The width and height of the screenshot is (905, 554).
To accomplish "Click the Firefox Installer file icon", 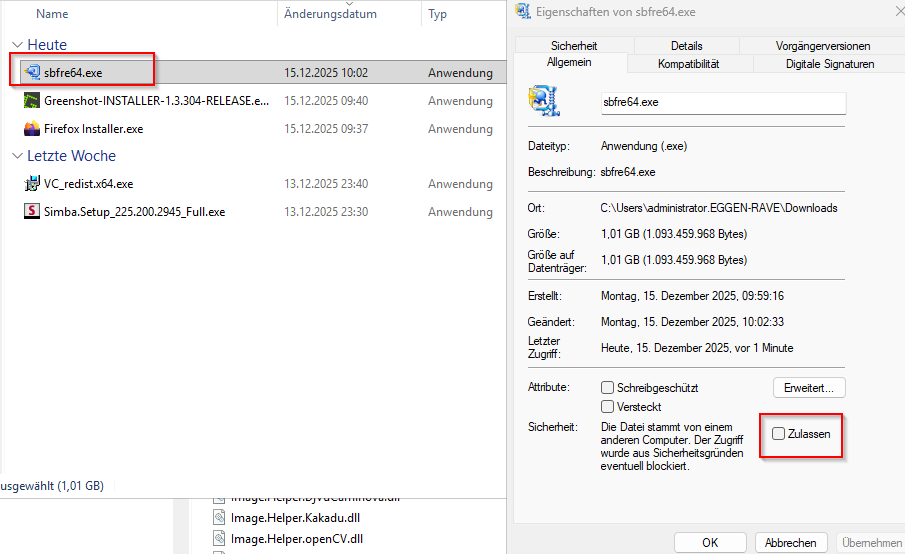I will point(31,128).
